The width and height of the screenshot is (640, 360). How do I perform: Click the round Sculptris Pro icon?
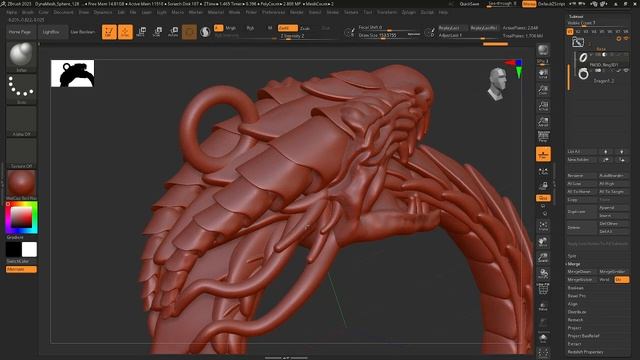pyautogui.click(x=205, y=32)
